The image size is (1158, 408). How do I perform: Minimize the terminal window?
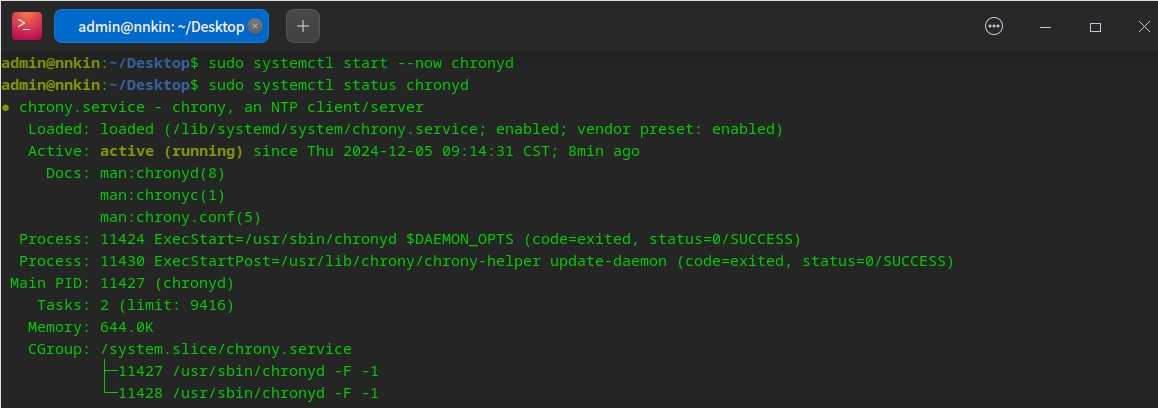pyautogui.click(x=1045, y=27)
